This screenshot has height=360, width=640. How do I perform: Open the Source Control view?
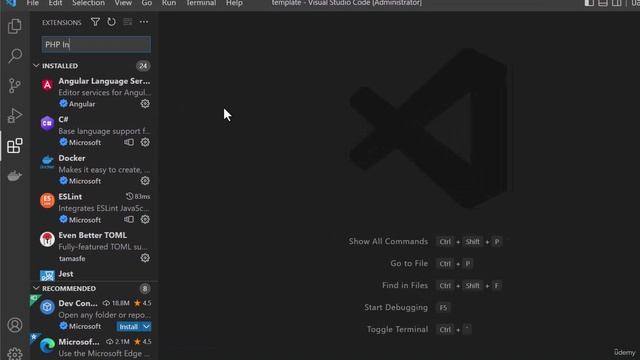(x=15, y=86)
